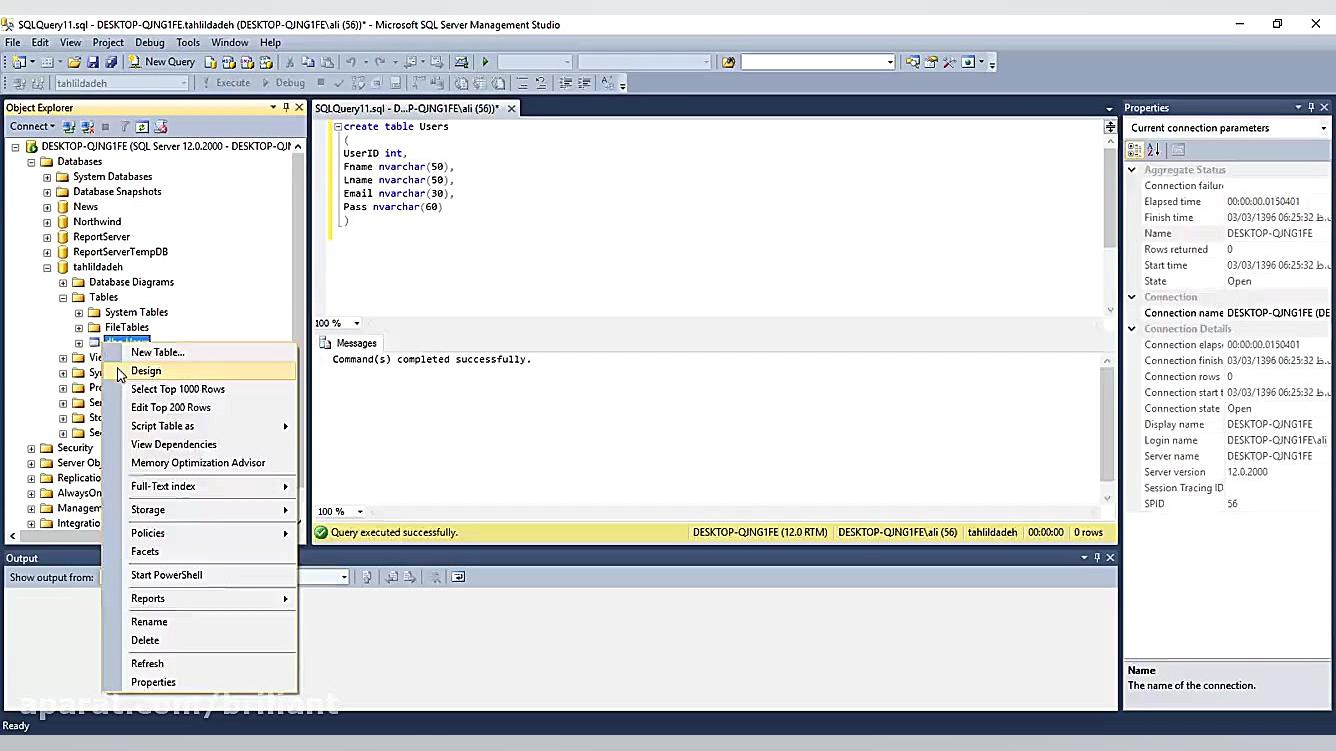Collapse the Aggregate Status property group
Viewport: 1336px width, 751px height.
pos(1132,170)
